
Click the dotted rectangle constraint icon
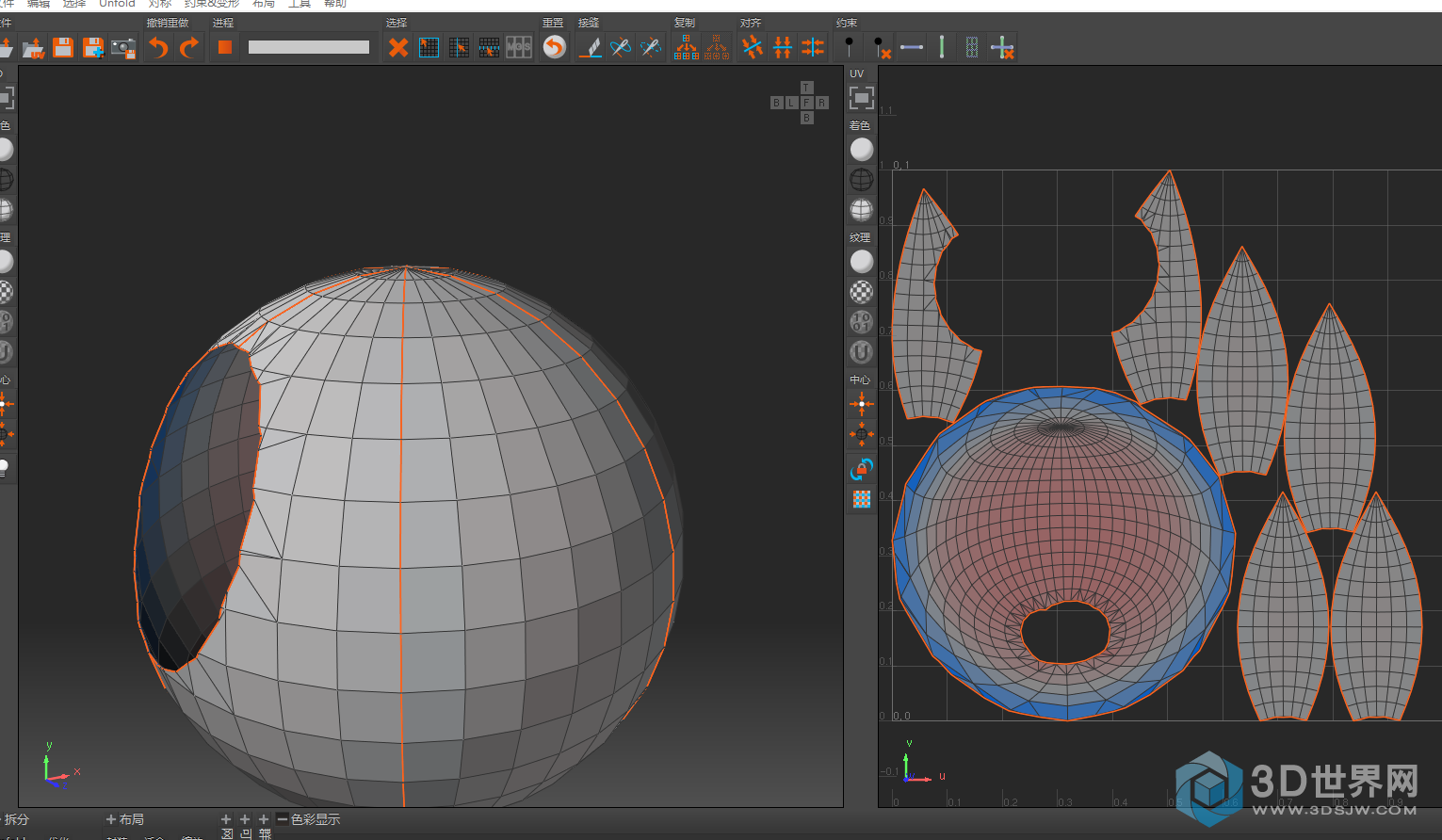[x=972, y=47]
